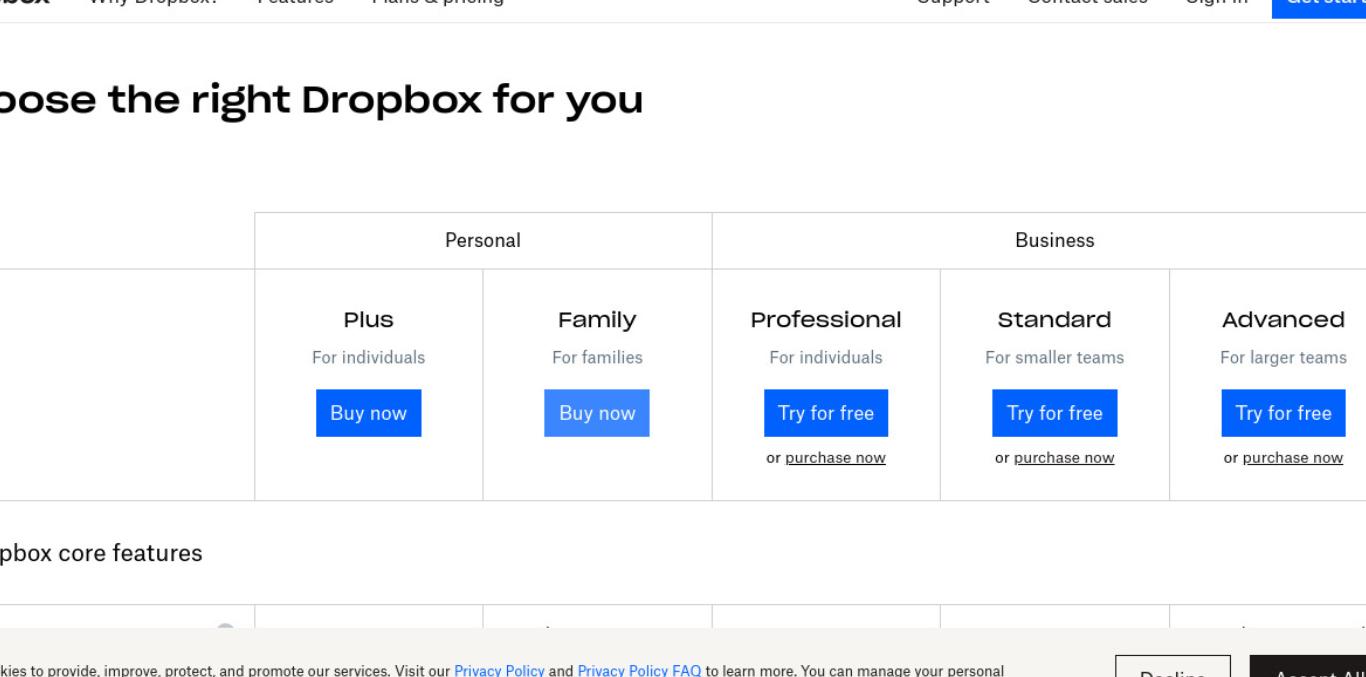Select the Professional plan title

pyautogui.click(x=826, y=320)
